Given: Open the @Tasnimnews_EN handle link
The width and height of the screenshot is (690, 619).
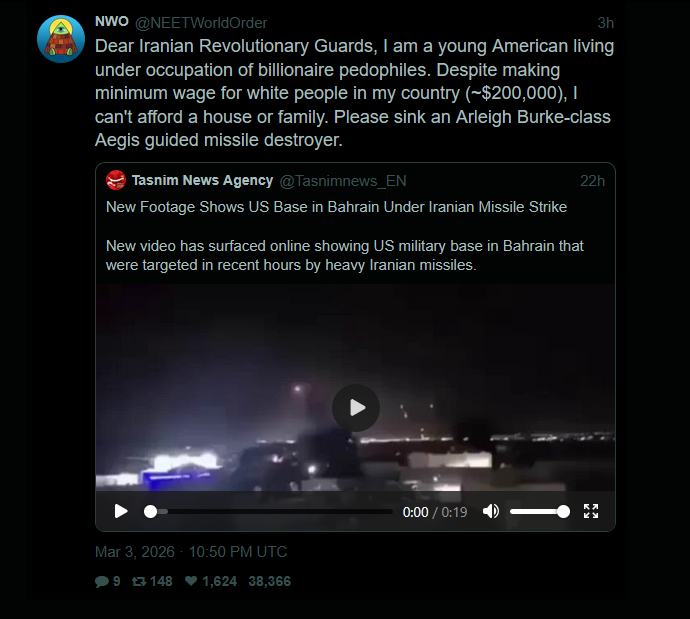Looking at the screenshot, I should (343, 181).
